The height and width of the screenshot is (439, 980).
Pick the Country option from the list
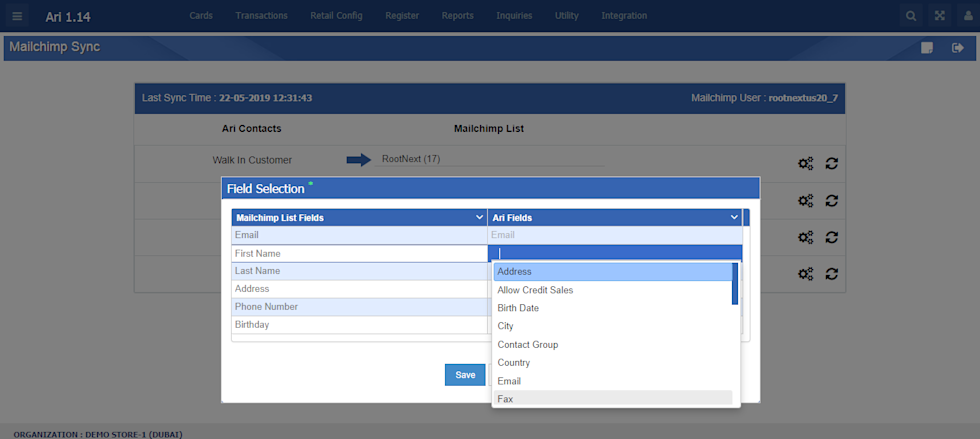point(513,363)
